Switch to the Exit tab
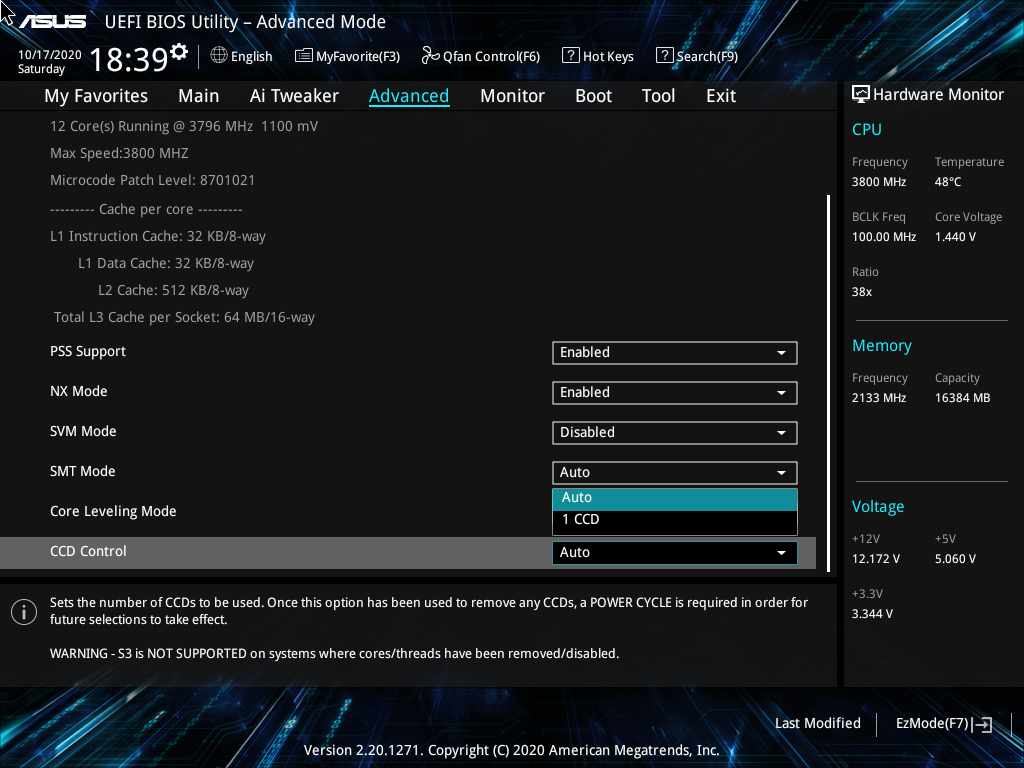Screen dimensions: 1024x768 click(721, 96)
